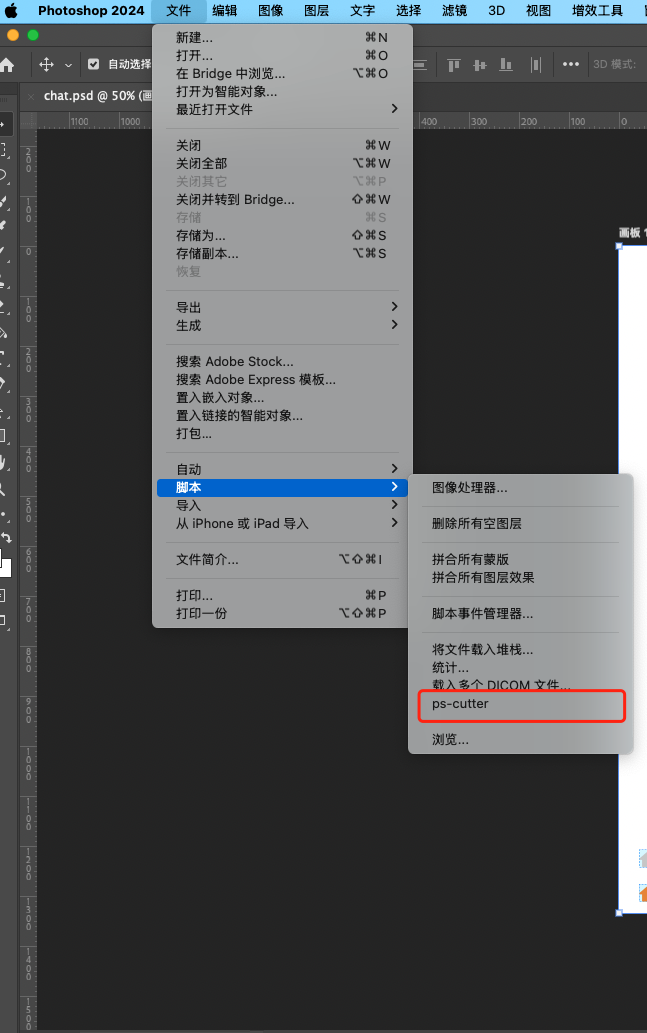This screenshot has width=647, height=1033.
Task: Open the Photoshop 2024 application menu
Action: click(x=91, y=11)
